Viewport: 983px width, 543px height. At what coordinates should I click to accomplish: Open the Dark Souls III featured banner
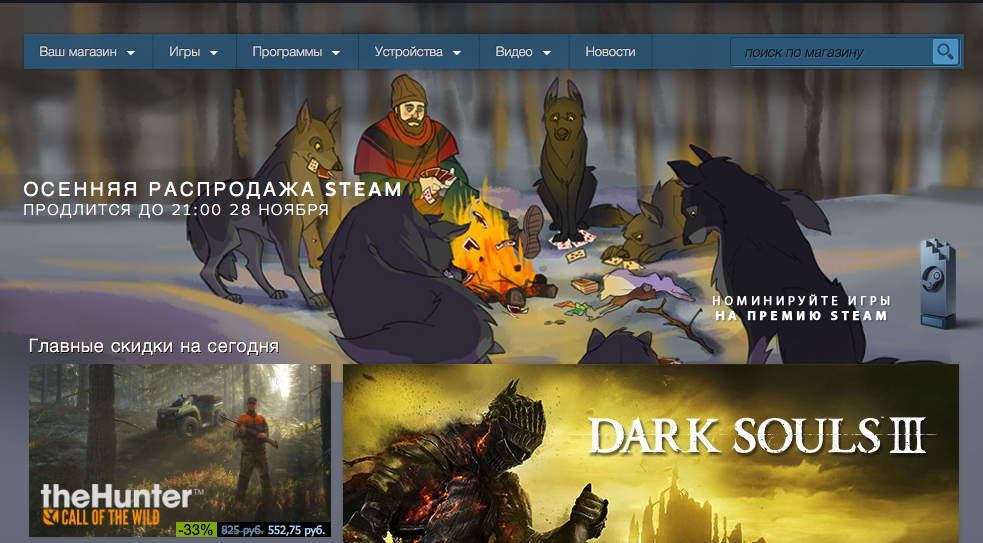(650, 452)
